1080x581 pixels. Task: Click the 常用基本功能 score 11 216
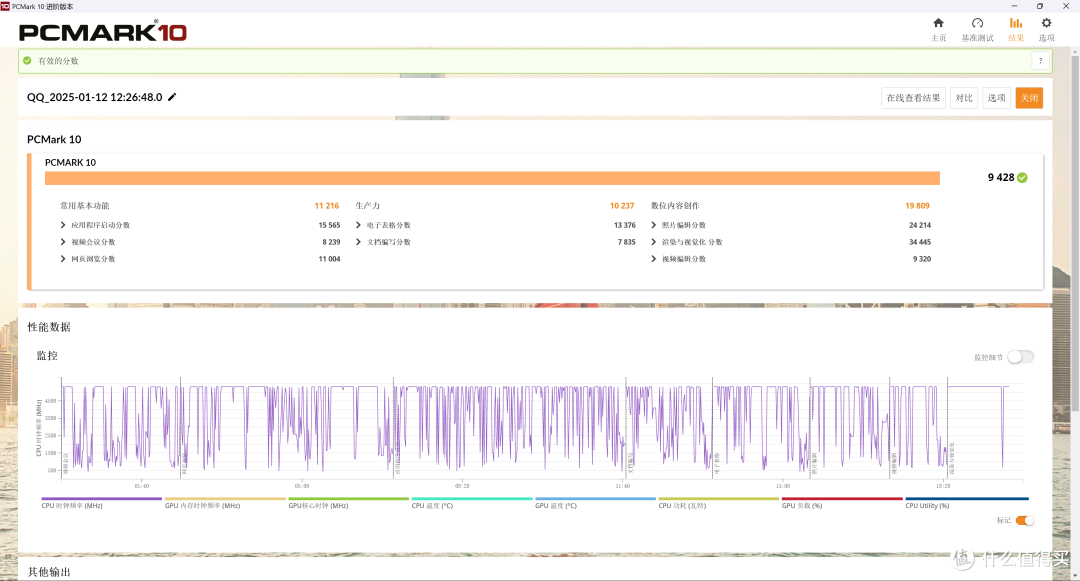(326, 206)
